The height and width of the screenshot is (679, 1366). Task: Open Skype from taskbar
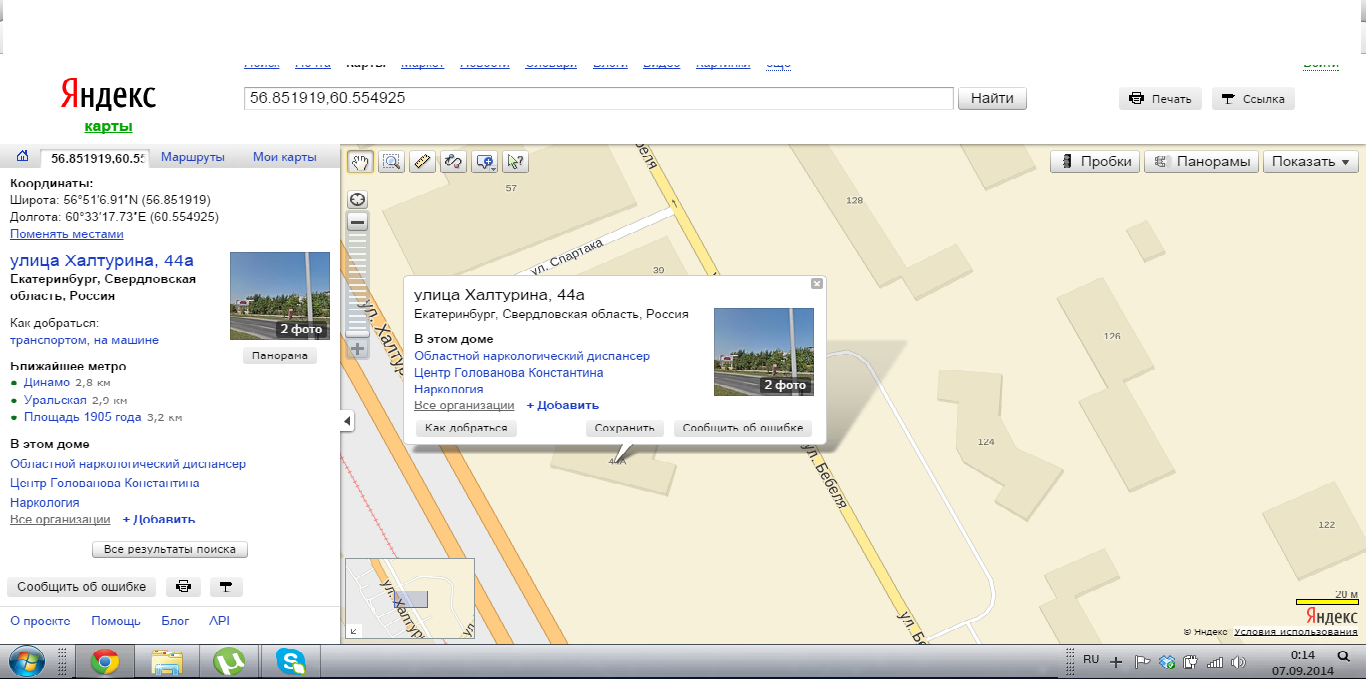[x=291, y=662]
